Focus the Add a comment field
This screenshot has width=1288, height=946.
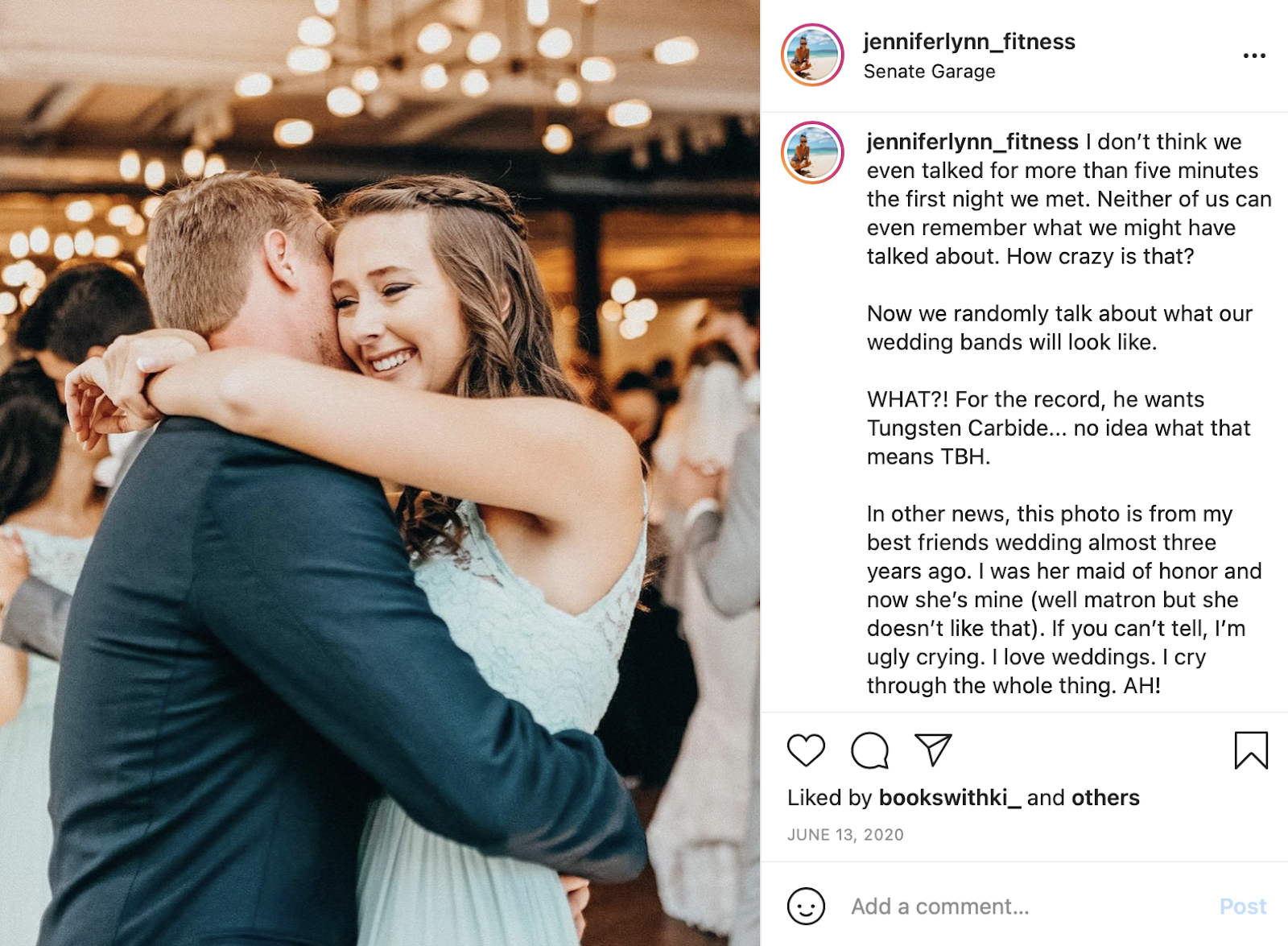(x=1030, y=907)
